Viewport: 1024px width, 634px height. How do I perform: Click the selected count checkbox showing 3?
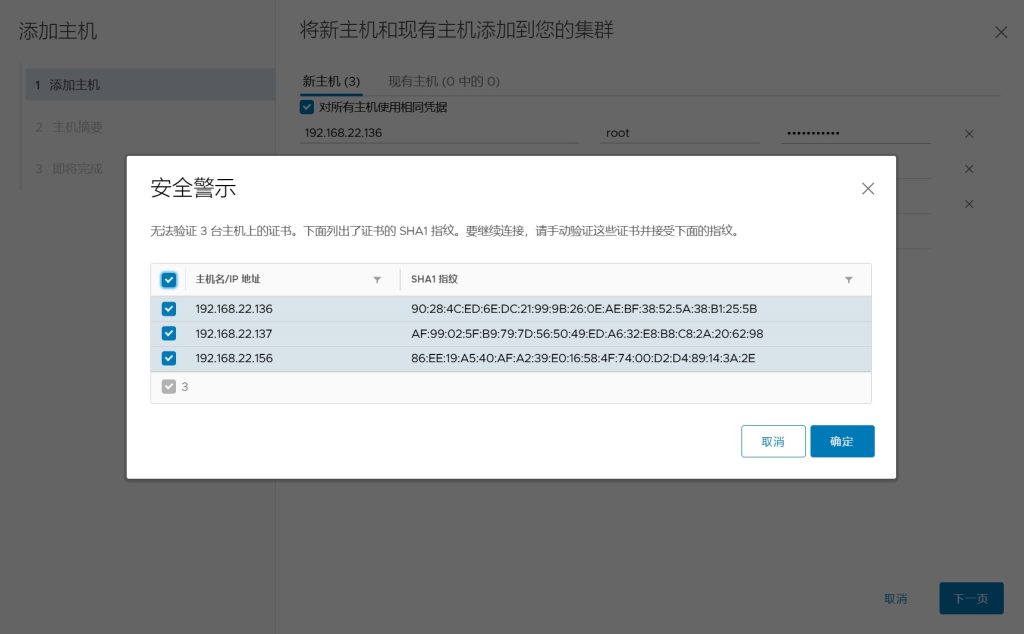click(168, 387)
